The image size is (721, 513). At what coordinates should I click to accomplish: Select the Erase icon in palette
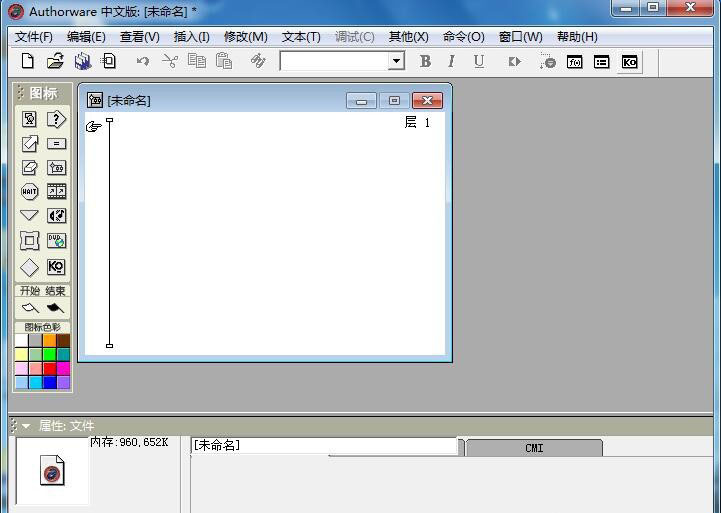click(x=29, y=167)
